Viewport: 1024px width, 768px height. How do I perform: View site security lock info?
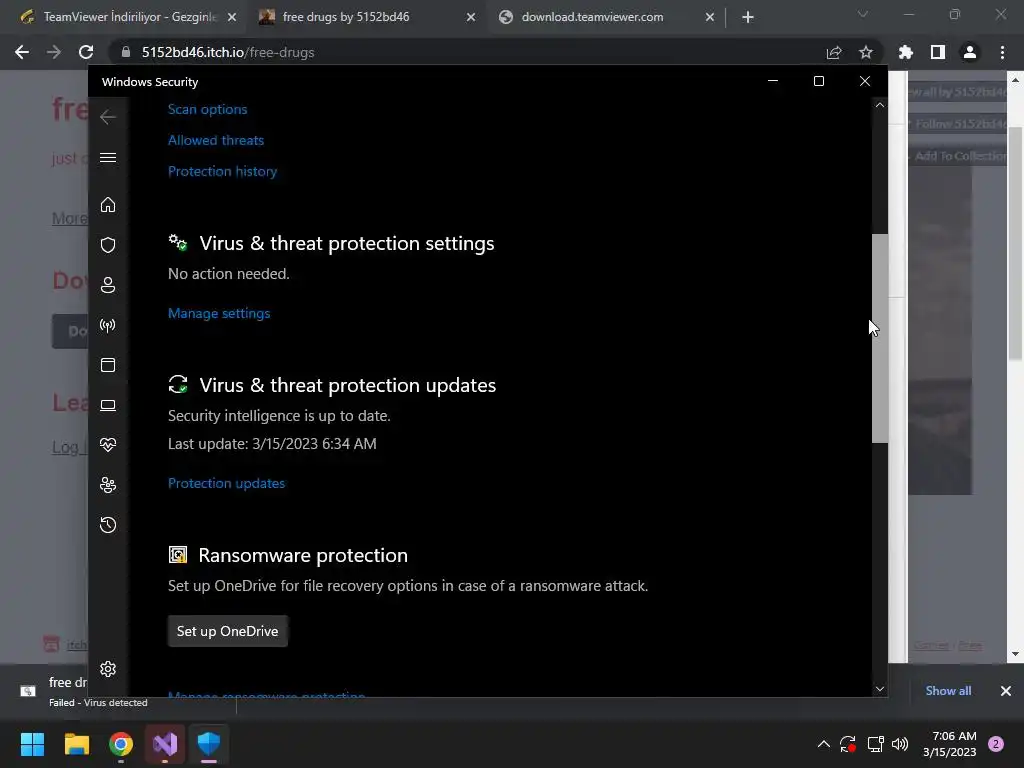(126, 52)
